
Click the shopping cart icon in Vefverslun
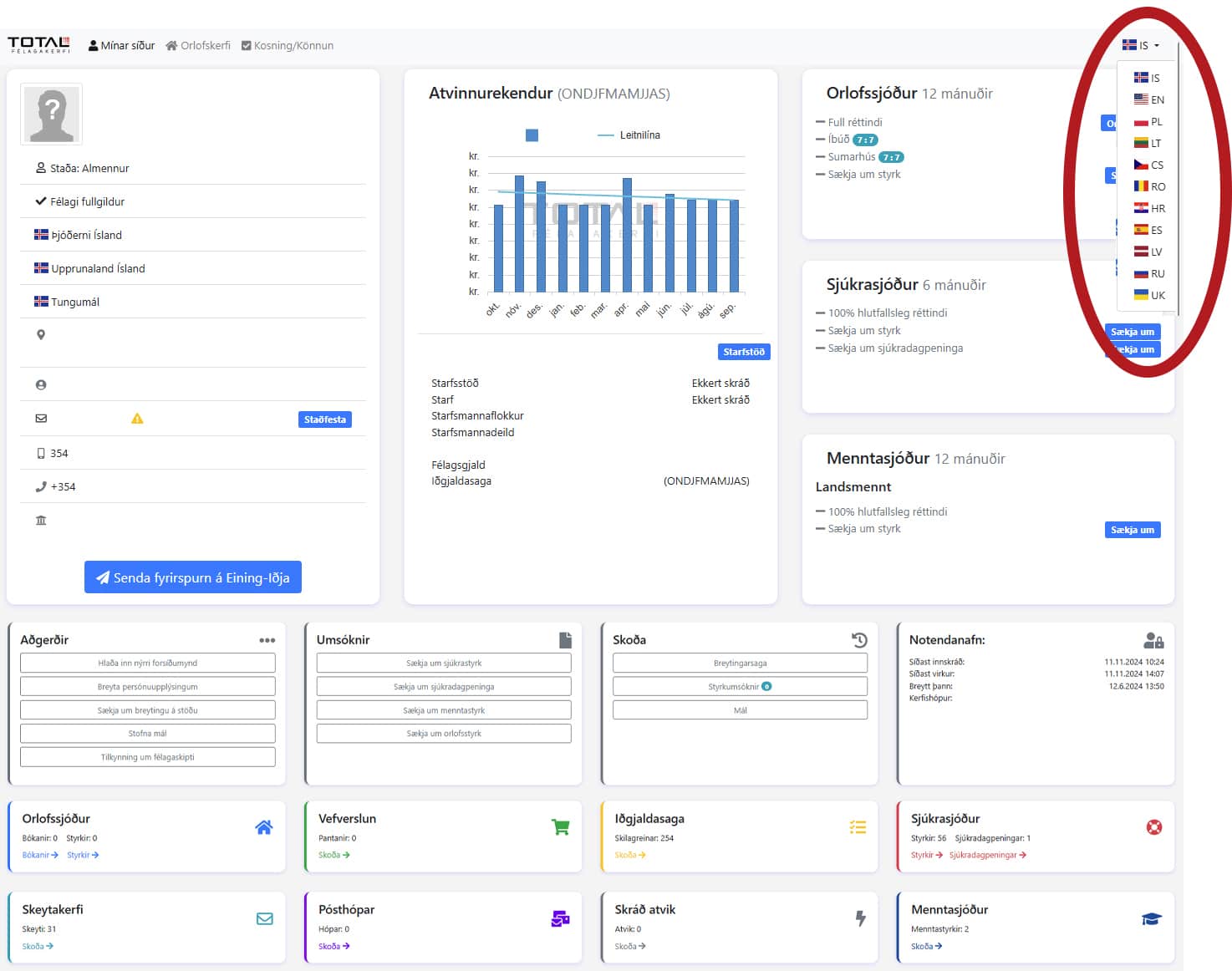560,827
